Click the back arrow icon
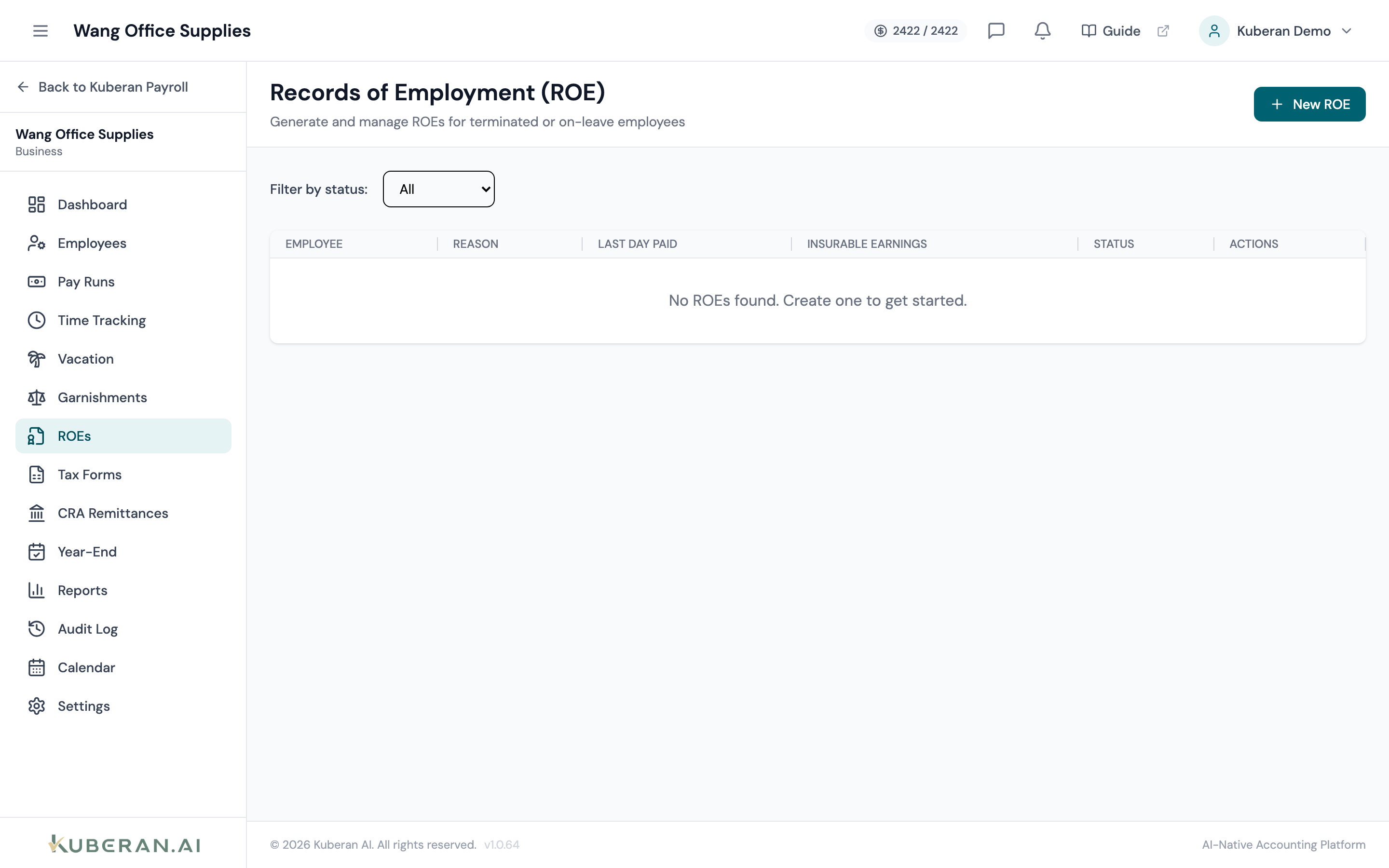 23,87
